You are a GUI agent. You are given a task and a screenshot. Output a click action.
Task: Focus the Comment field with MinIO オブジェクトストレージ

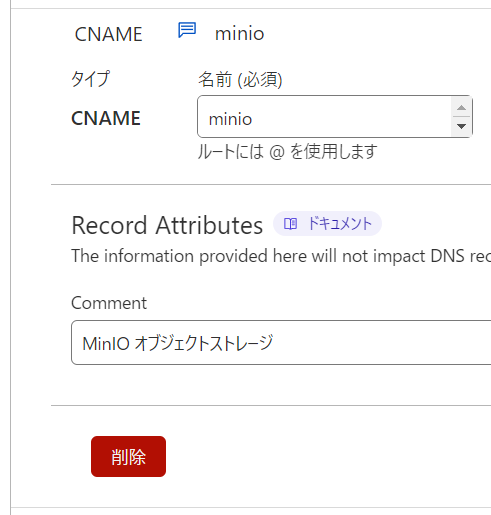tap(281, 343)
